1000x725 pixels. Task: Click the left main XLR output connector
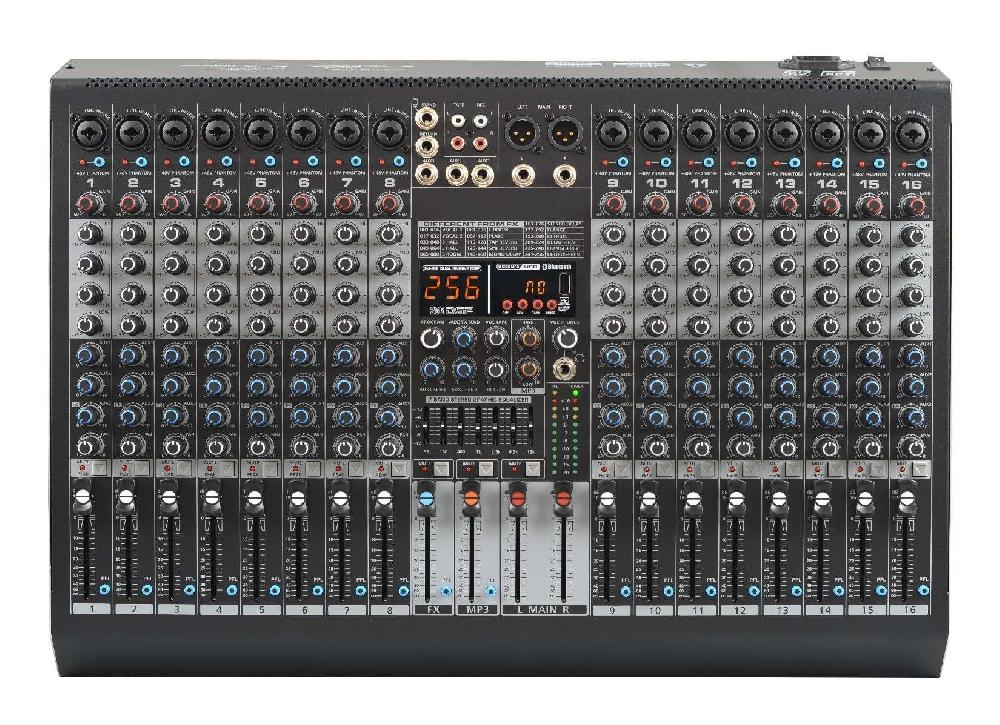point(520,133)
